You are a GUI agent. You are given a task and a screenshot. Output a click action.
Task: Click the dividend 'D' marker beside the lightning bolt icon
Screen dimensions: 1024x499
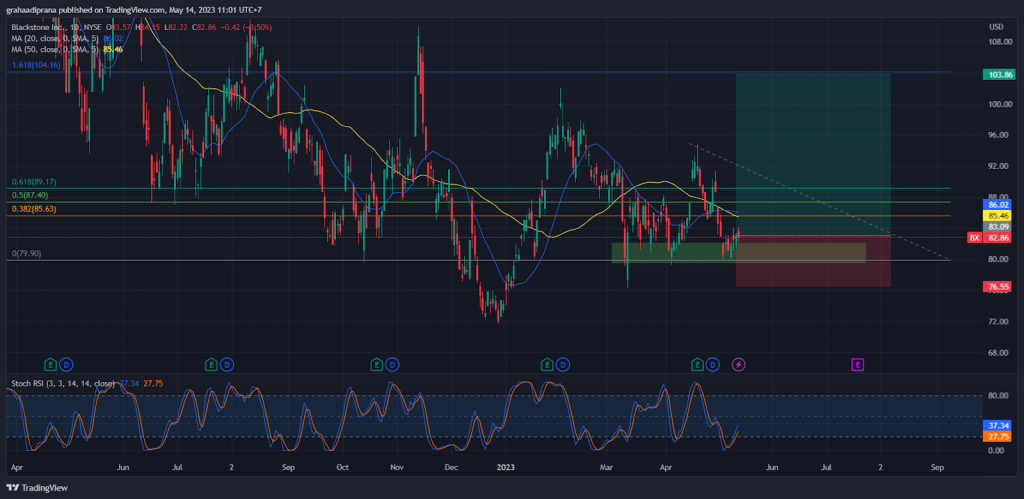click(713, 364)
